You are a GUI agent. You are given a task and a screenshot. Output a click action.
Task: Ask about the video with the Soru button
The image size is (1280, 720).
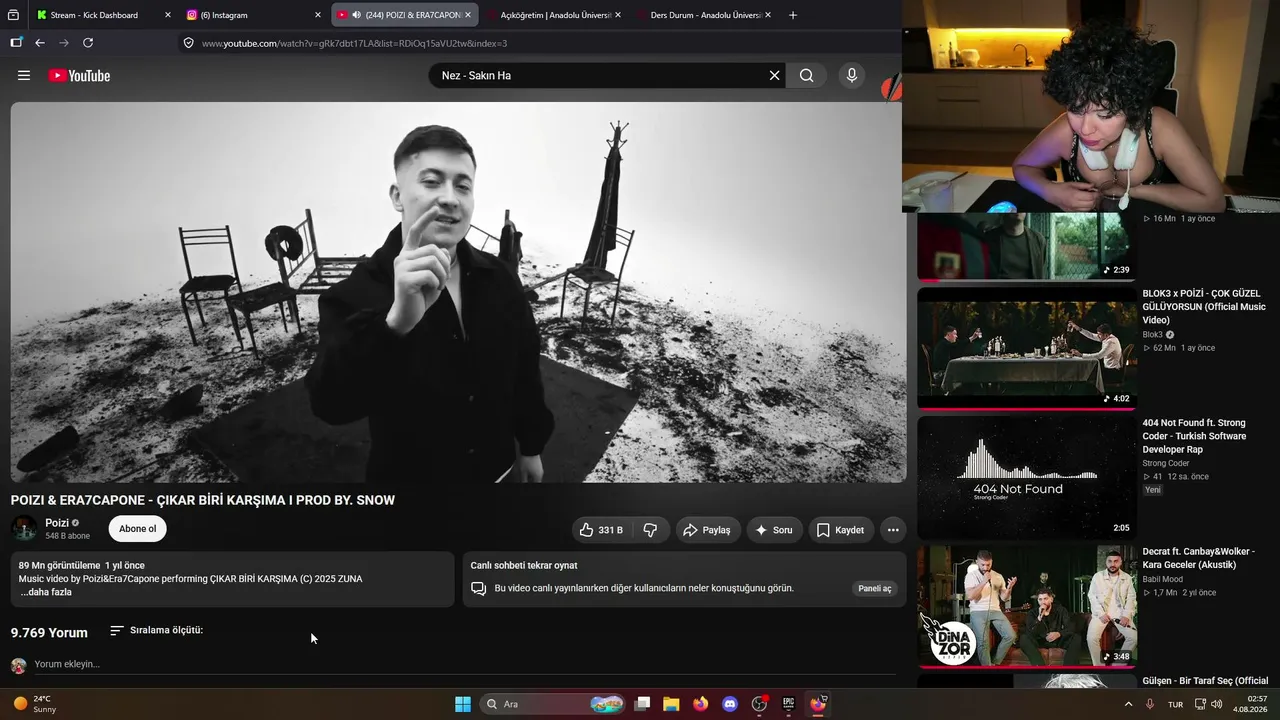pos(774,530)
